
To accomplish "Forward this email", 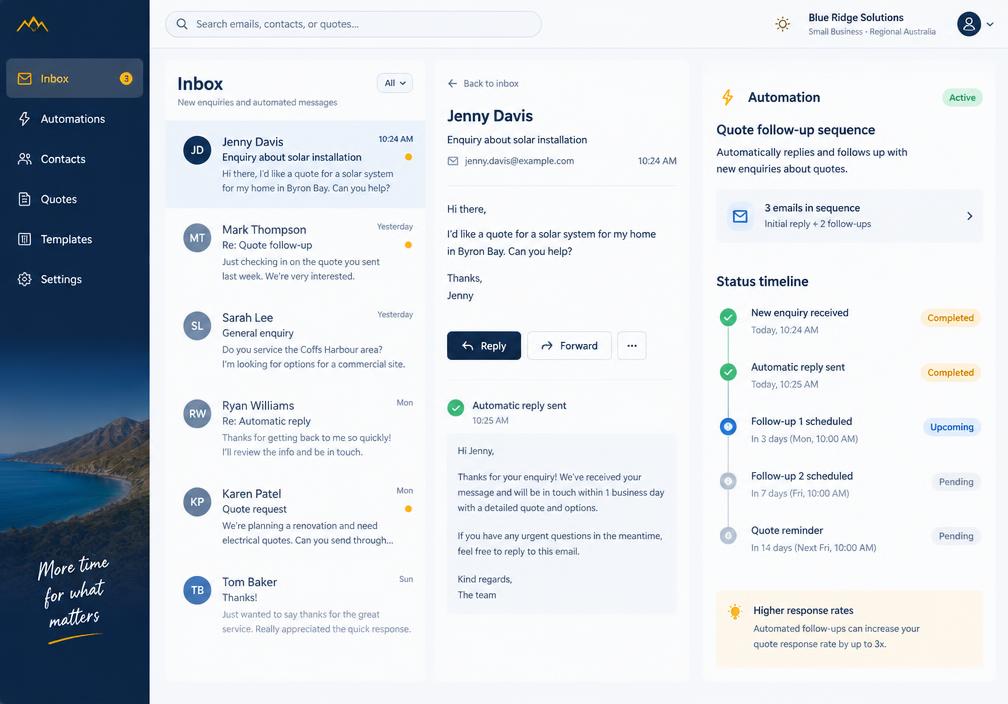I will click(569, 346).
